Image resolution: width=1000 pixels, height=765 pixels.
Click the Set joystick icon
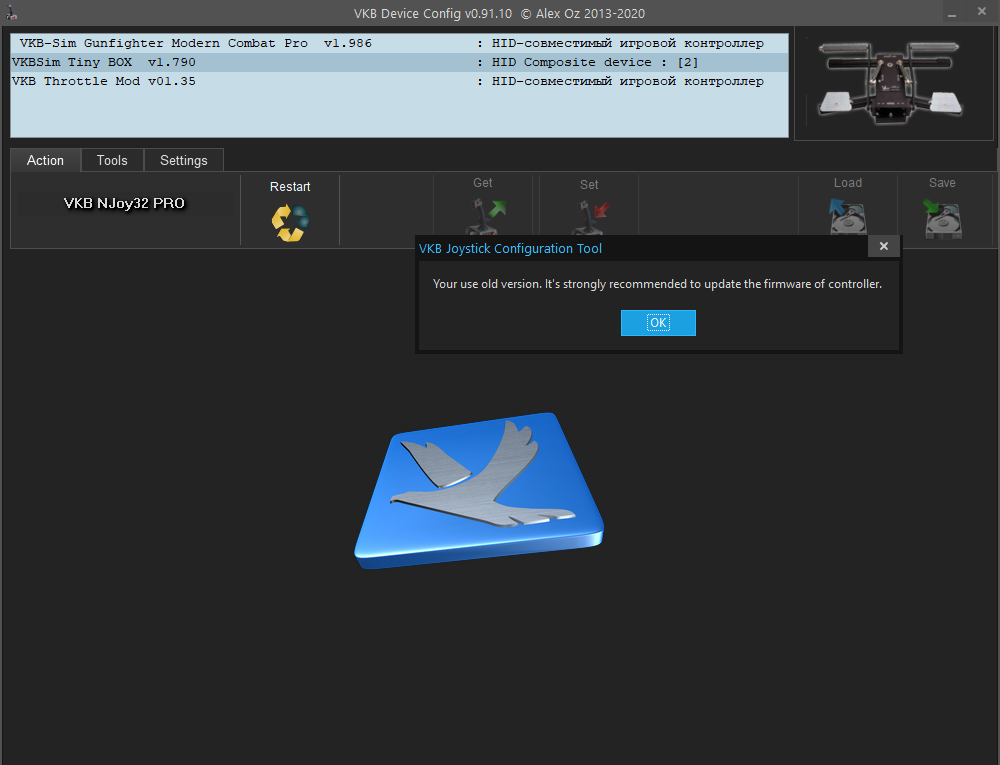point(591,217)
